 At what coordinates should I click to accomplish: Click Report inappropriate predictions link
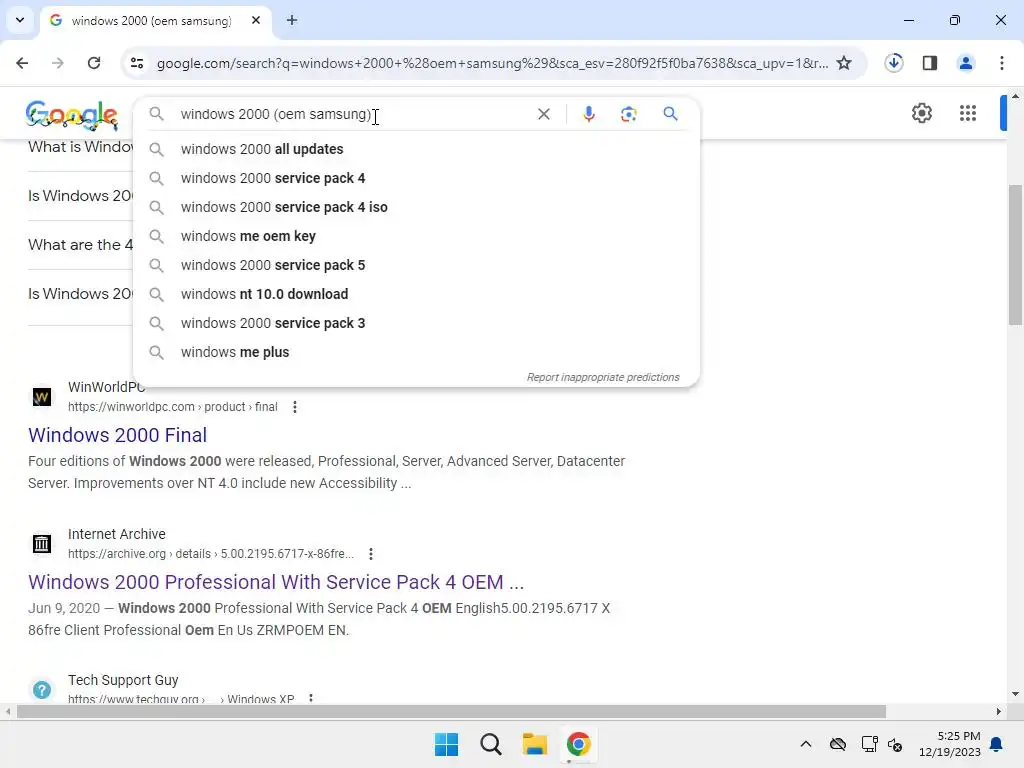click(x=603, y=377)
